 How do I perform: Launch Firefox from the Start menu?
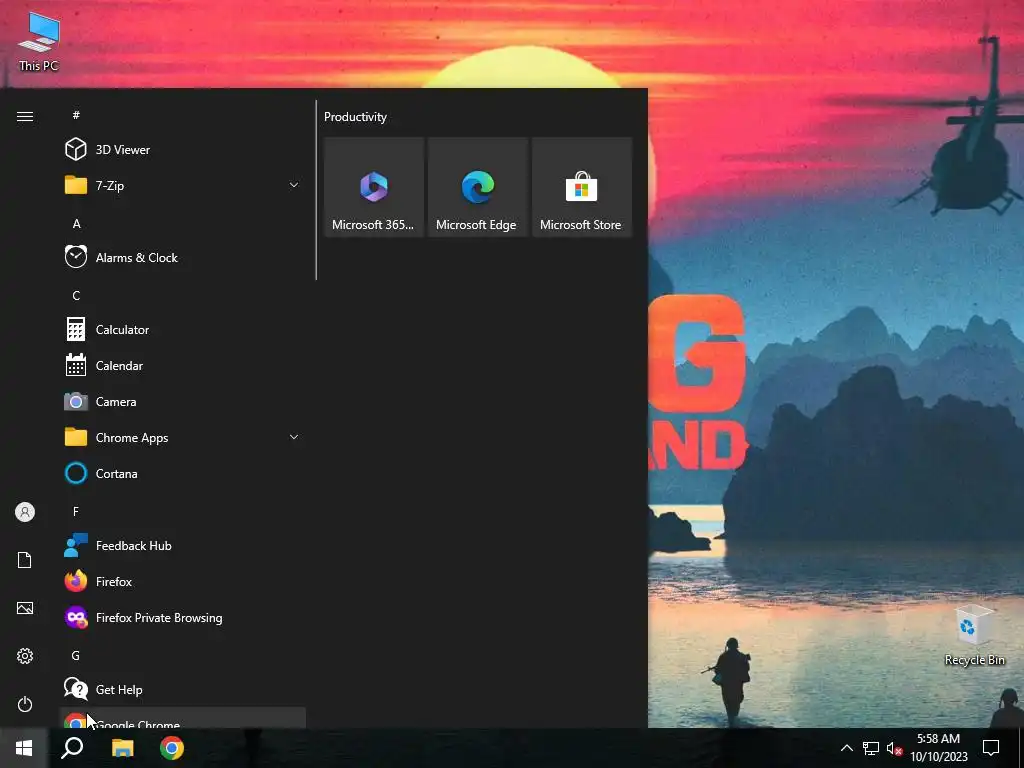click(x=183, y=581)
